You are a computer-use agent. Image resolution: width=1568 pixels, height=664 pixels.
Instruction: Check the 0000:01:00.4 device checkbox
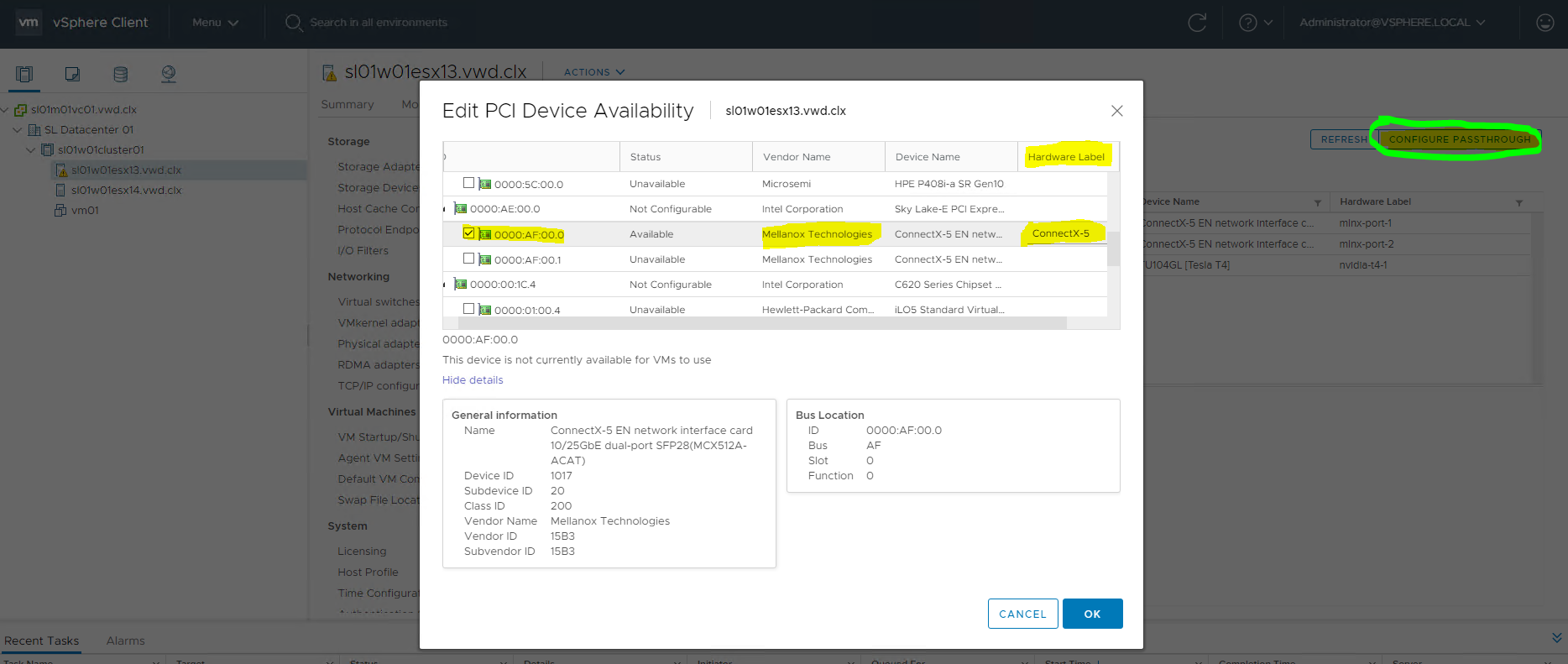(469, 309)
